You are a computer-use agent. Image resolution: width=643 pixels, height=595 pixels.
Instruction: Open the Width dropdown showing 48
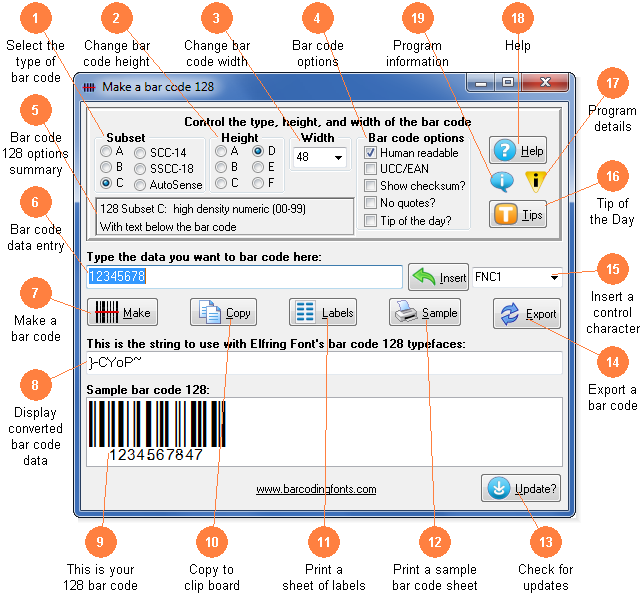coord(320,157)
